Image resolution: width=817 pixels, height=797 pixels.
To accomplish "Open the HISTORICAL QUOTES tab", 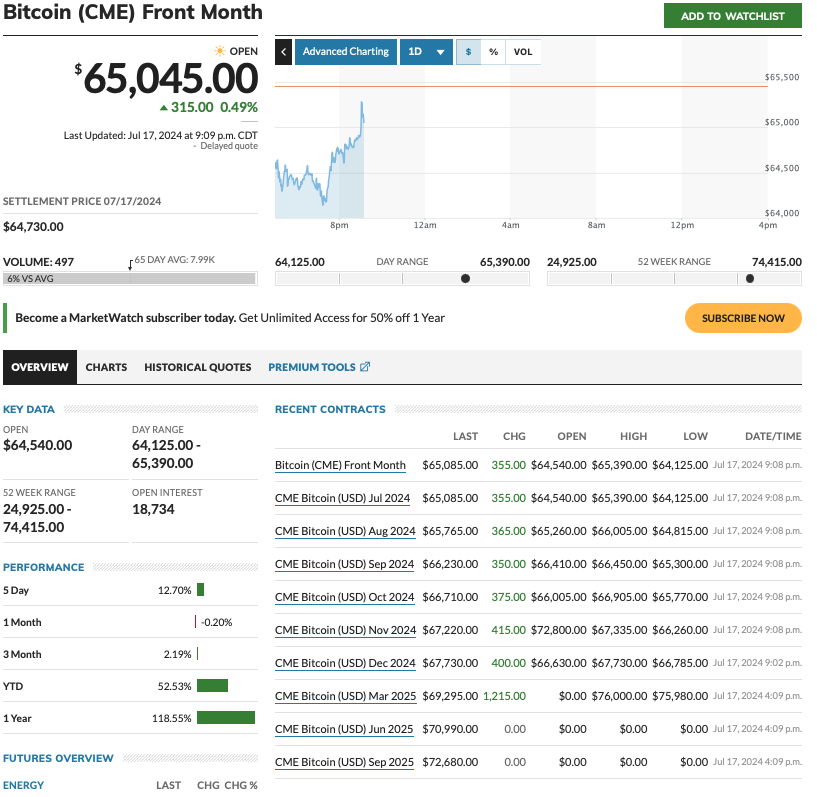I will point(197,366).
